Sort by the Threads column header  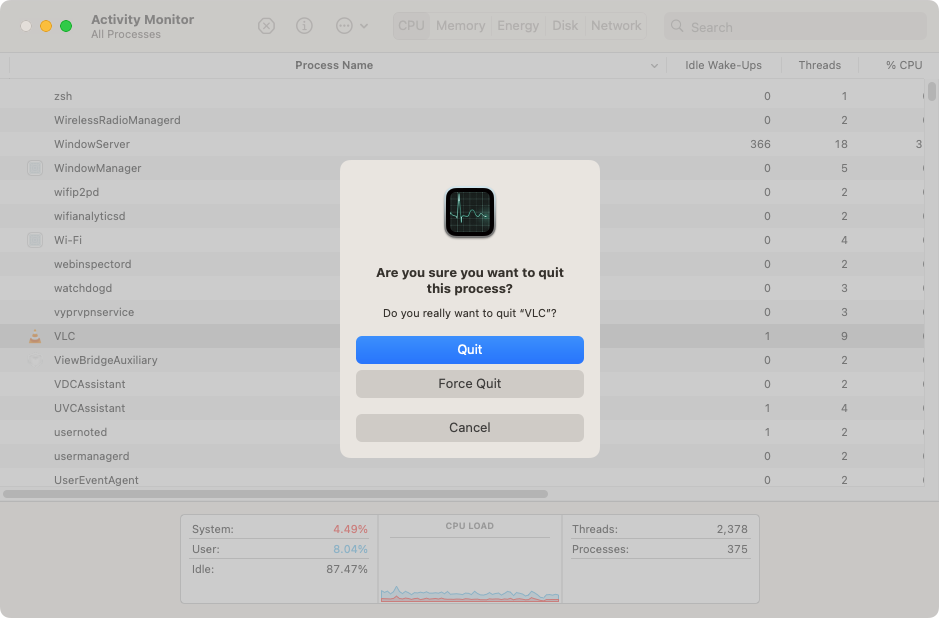pyautogui.click(x=820, y=65)
